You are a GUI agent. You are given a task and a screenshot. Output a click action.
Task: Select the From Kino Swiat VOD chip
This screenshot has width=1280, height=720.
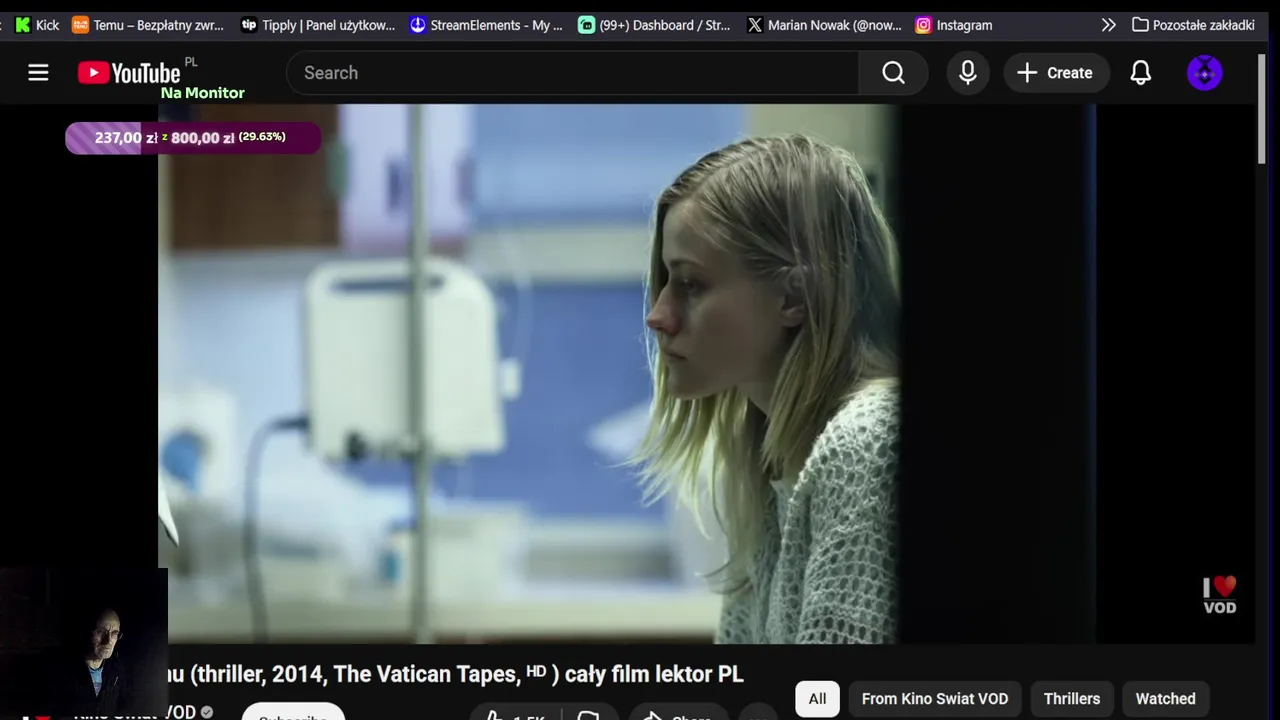935,699
